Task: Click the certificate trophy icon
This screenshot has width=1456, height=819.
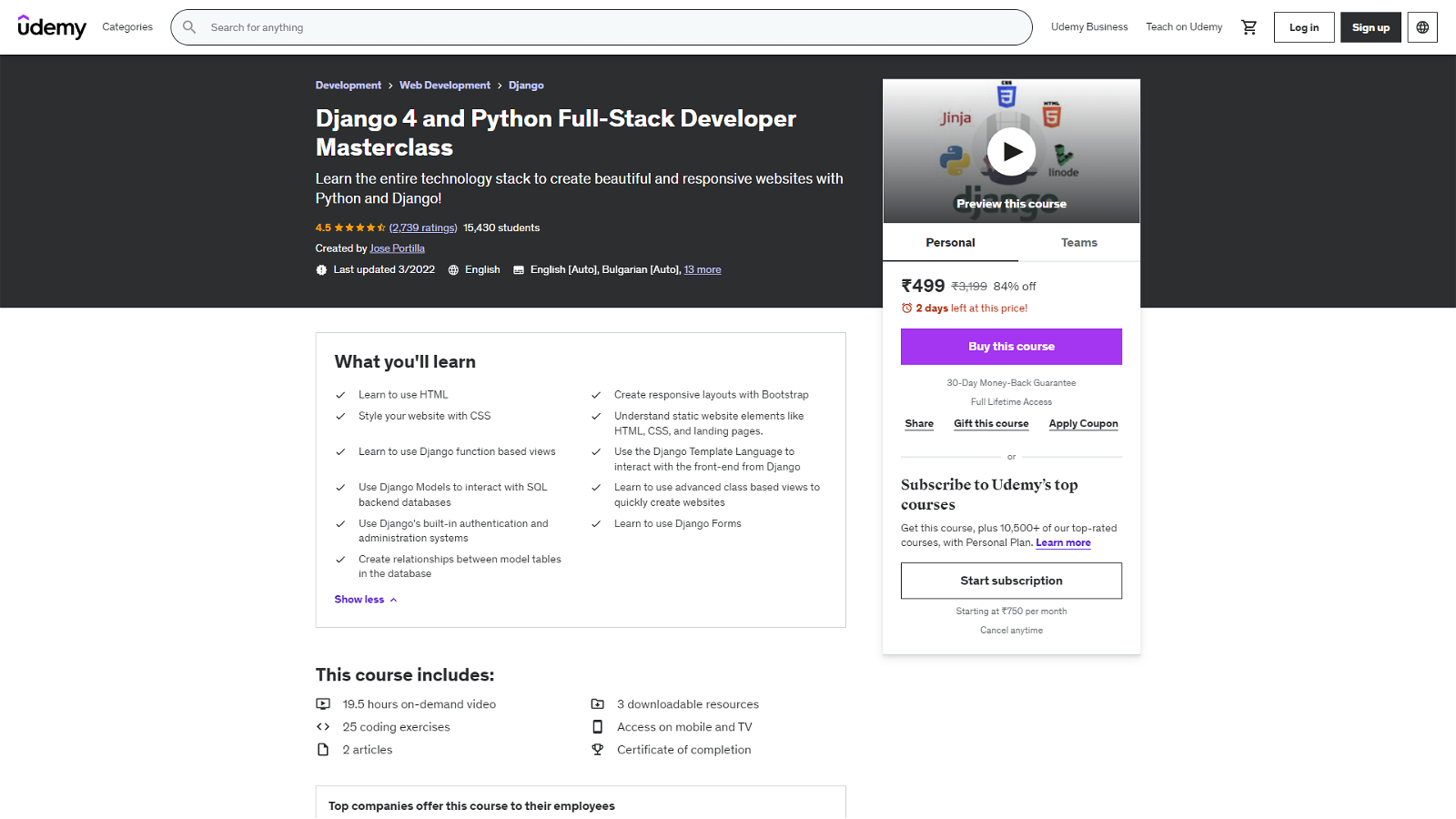Action: 597,750
